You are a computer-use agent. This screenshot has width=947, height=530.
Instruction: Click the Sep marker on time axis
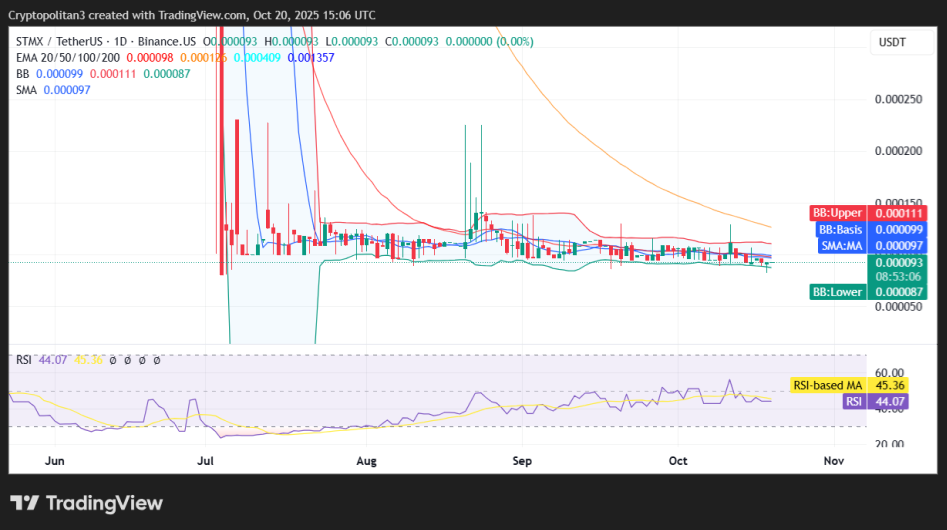tap(518, 461)
